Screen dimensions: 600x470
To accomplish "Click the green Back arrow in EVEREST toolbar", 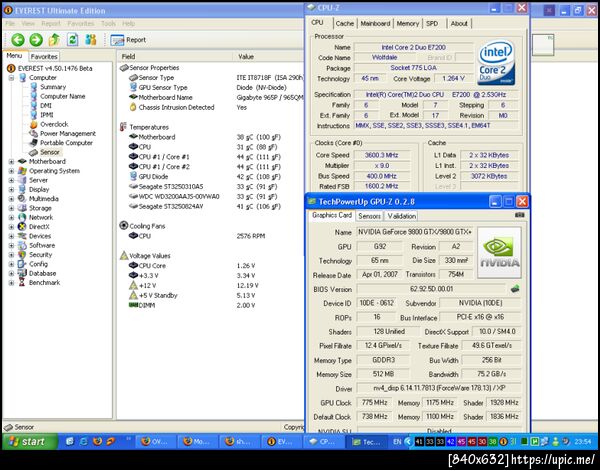I will pyautogui.click(x=19, y=40).
